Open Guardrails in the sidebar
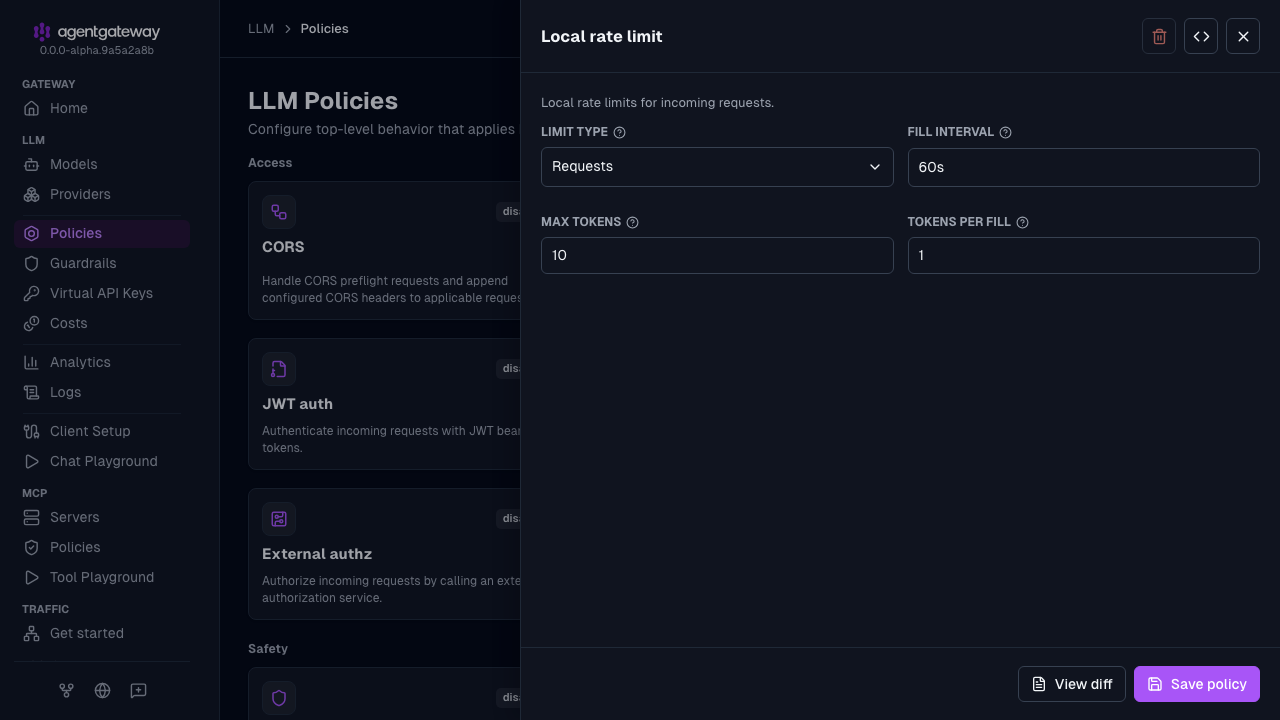Image resolution: width=1280 pixels, height=720 pixels. [x=102, y=263]
